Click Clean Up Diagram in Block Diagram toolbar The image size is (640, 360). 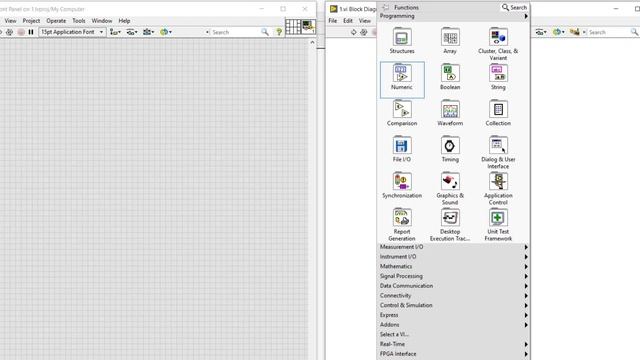coord(575,32)
